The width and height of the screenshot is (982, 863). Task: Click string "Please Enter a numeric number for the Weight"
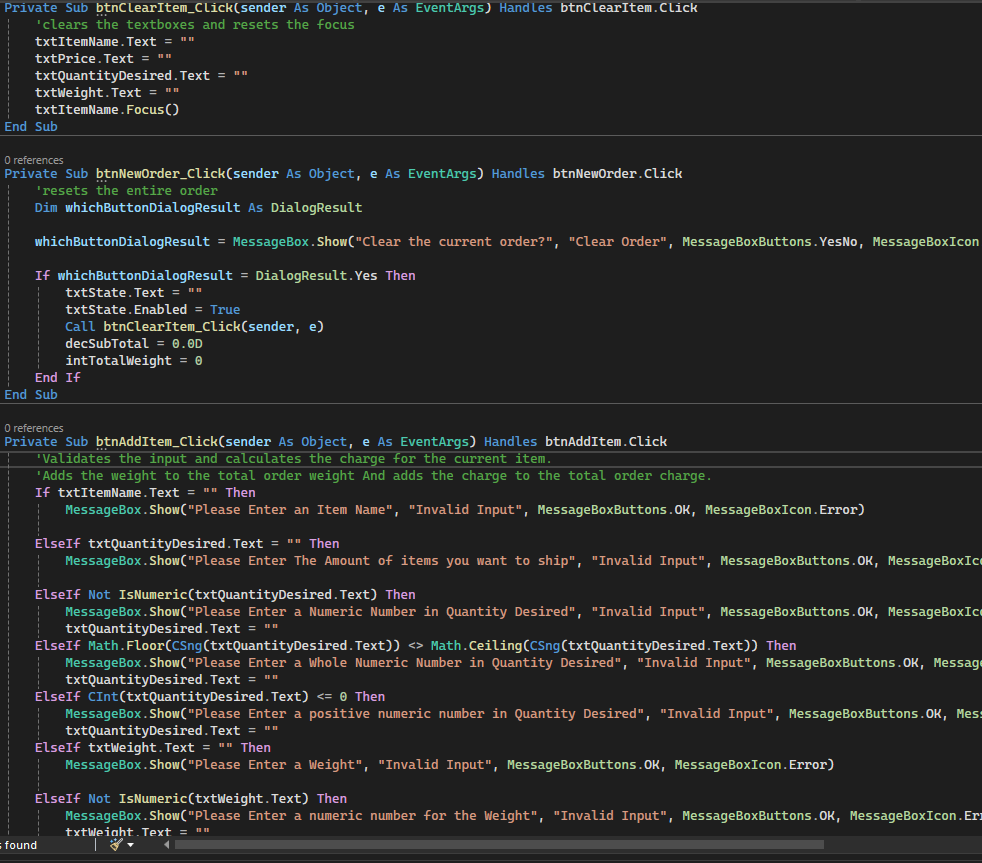363,816
